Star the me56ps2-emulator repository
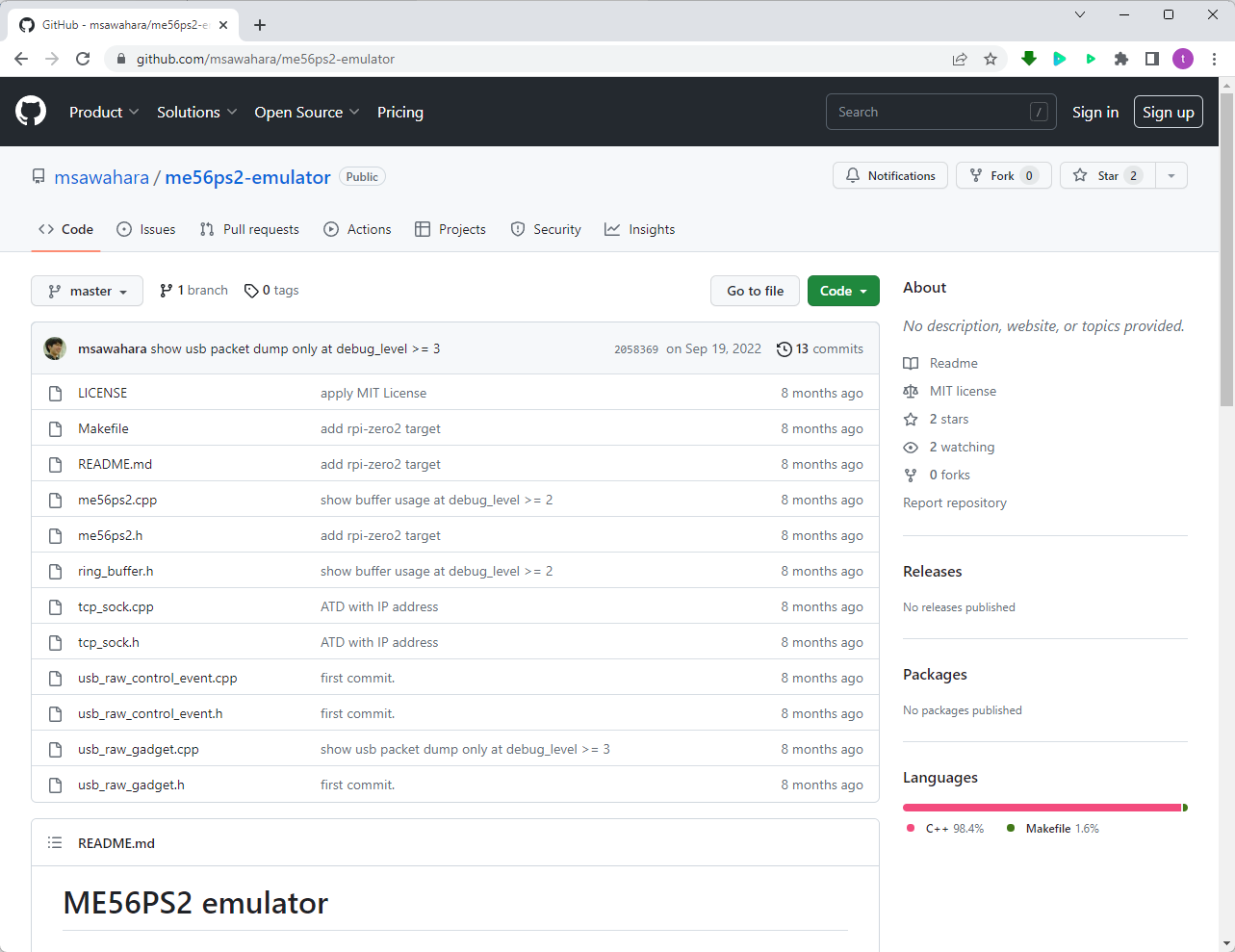The image size is (1235, 952). (x=1108, y=175)
